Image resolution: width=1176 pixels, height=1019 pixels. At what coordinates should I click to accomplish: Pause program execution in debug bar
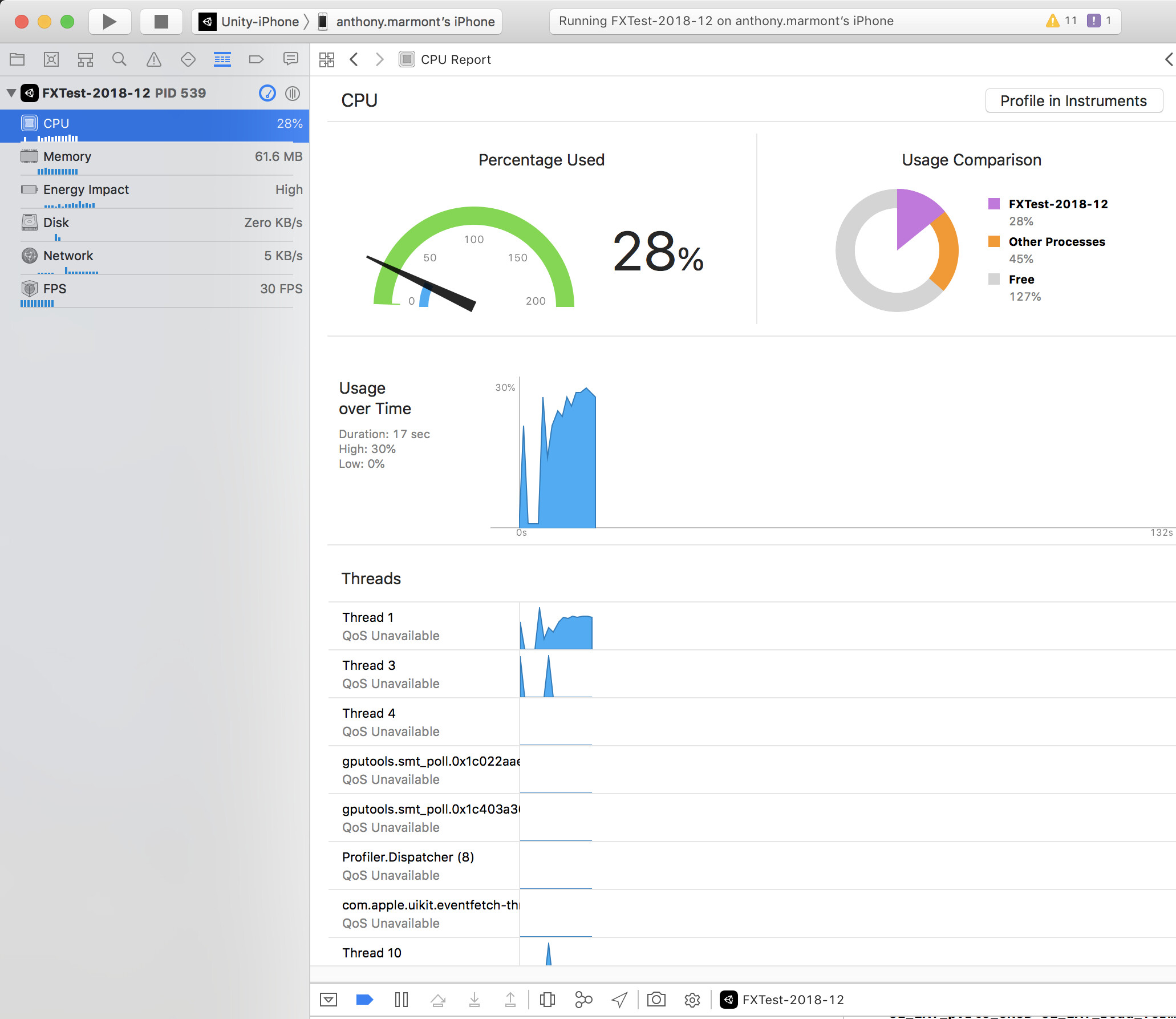pos(402,1000)
